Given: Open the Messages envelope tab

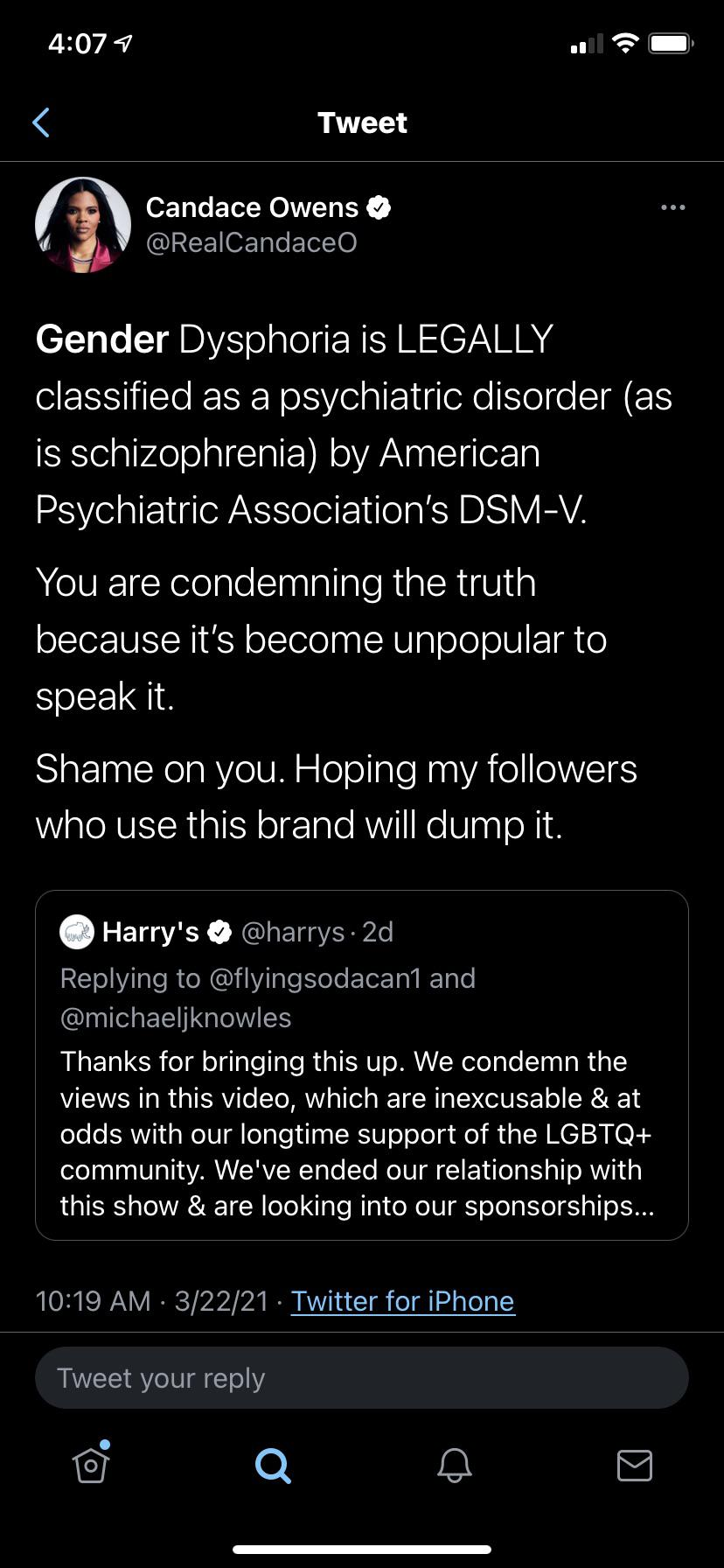Looking at the screenshot, I should pos(635,1465).
